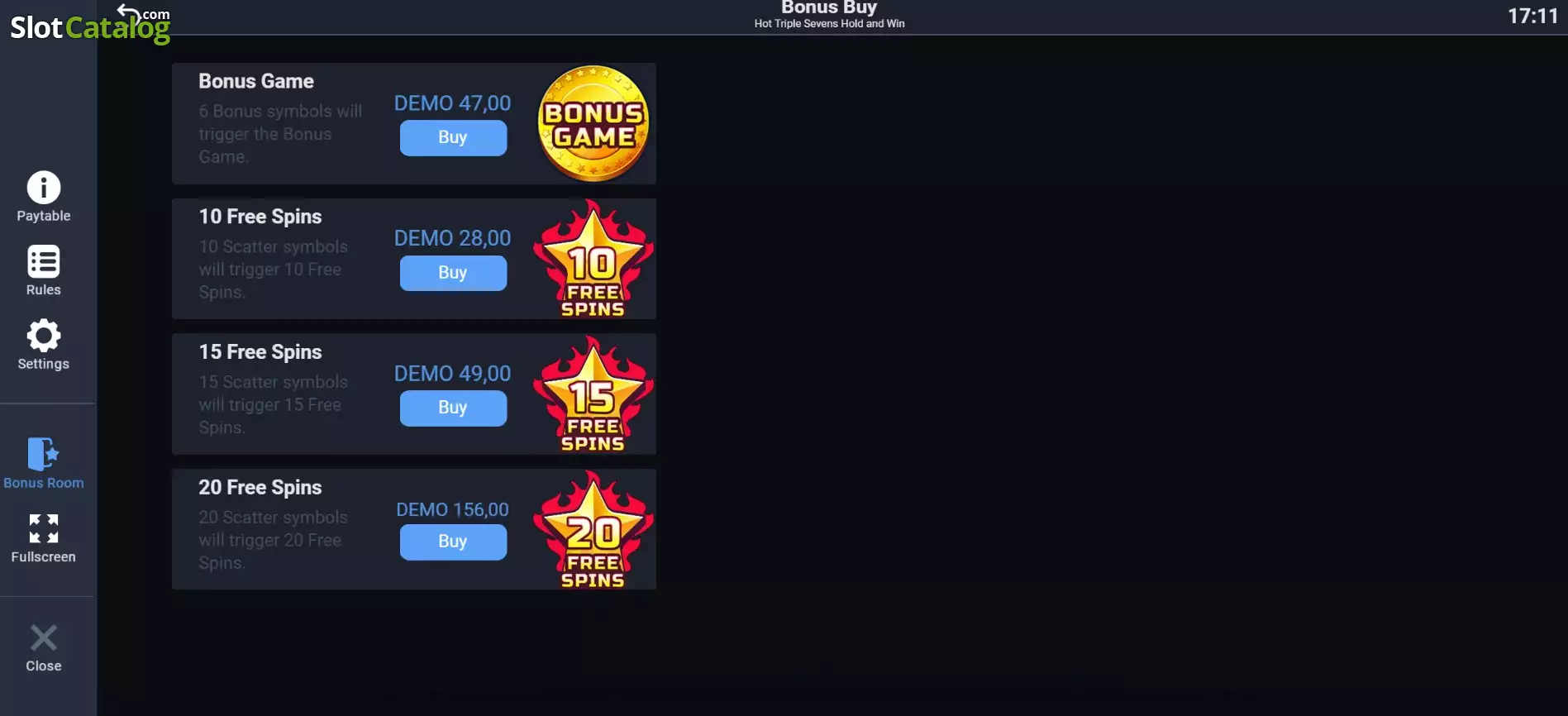Viewport: 1568px width, 716px height.
Task: Buy the Bonus Game for 47,00
Action: pyautogui.click(x=453, y=138)
